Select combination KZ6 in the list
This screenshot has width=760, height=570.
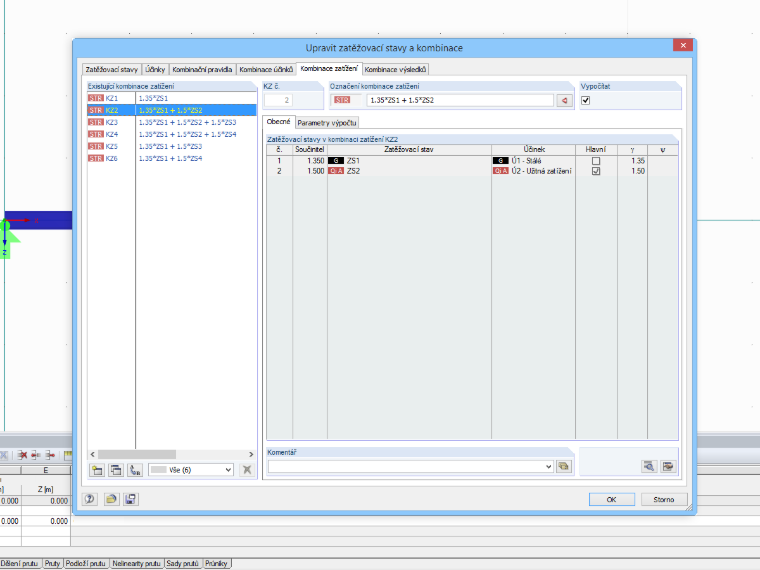pos(172,158)
